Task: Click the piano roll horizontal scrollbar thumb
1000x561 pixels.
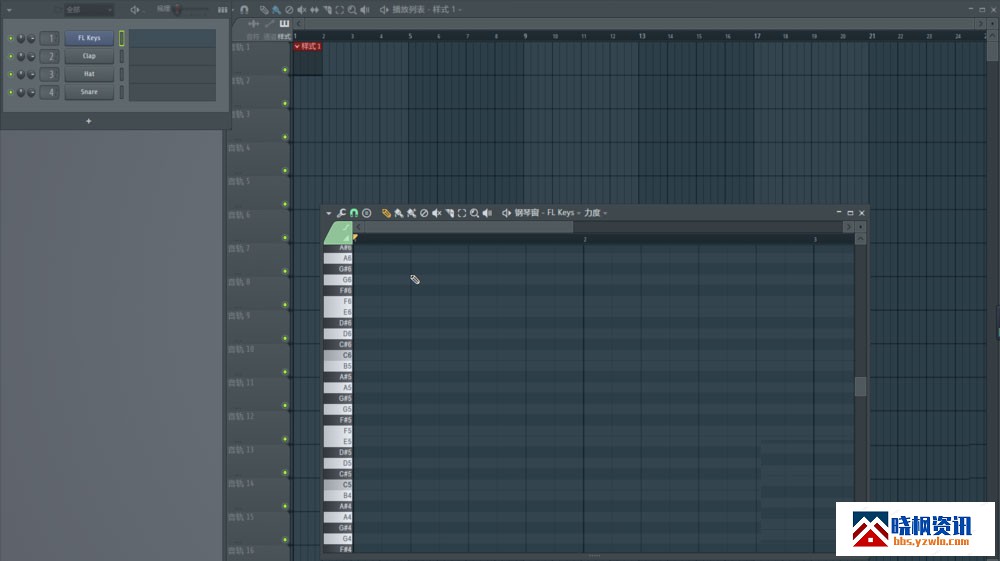Action: tap(469, 227)
